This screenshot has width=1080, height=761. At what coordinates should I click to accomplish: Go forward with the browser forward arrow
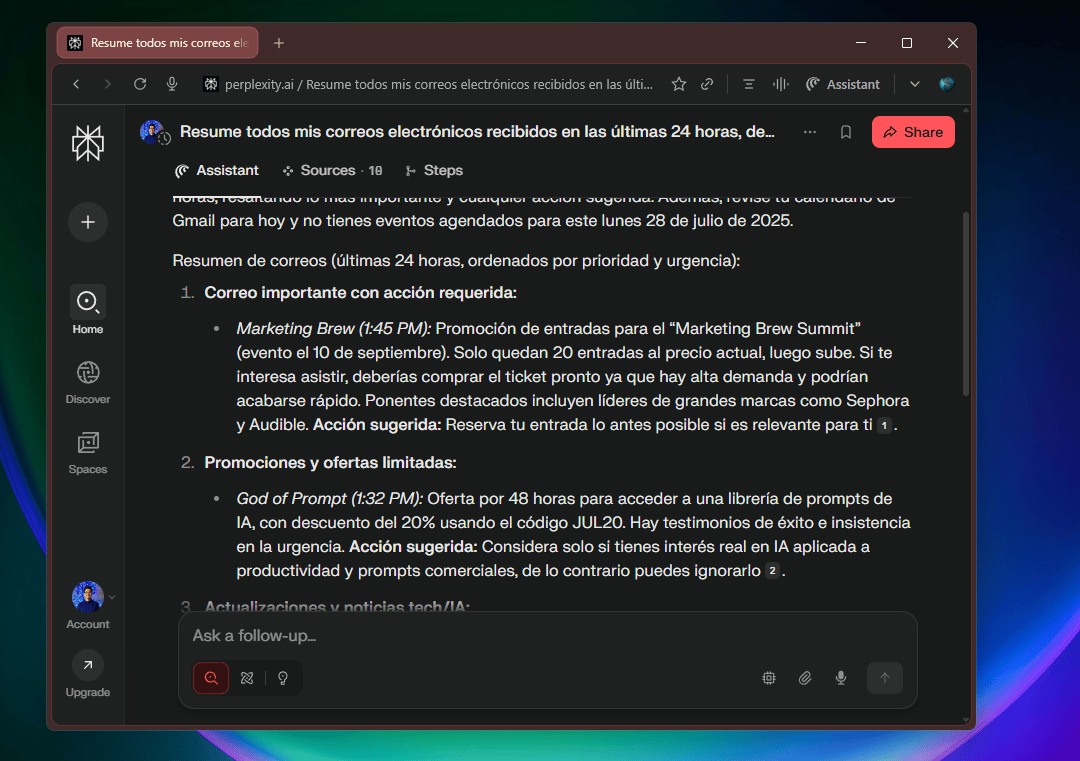(x=107, y=84)
